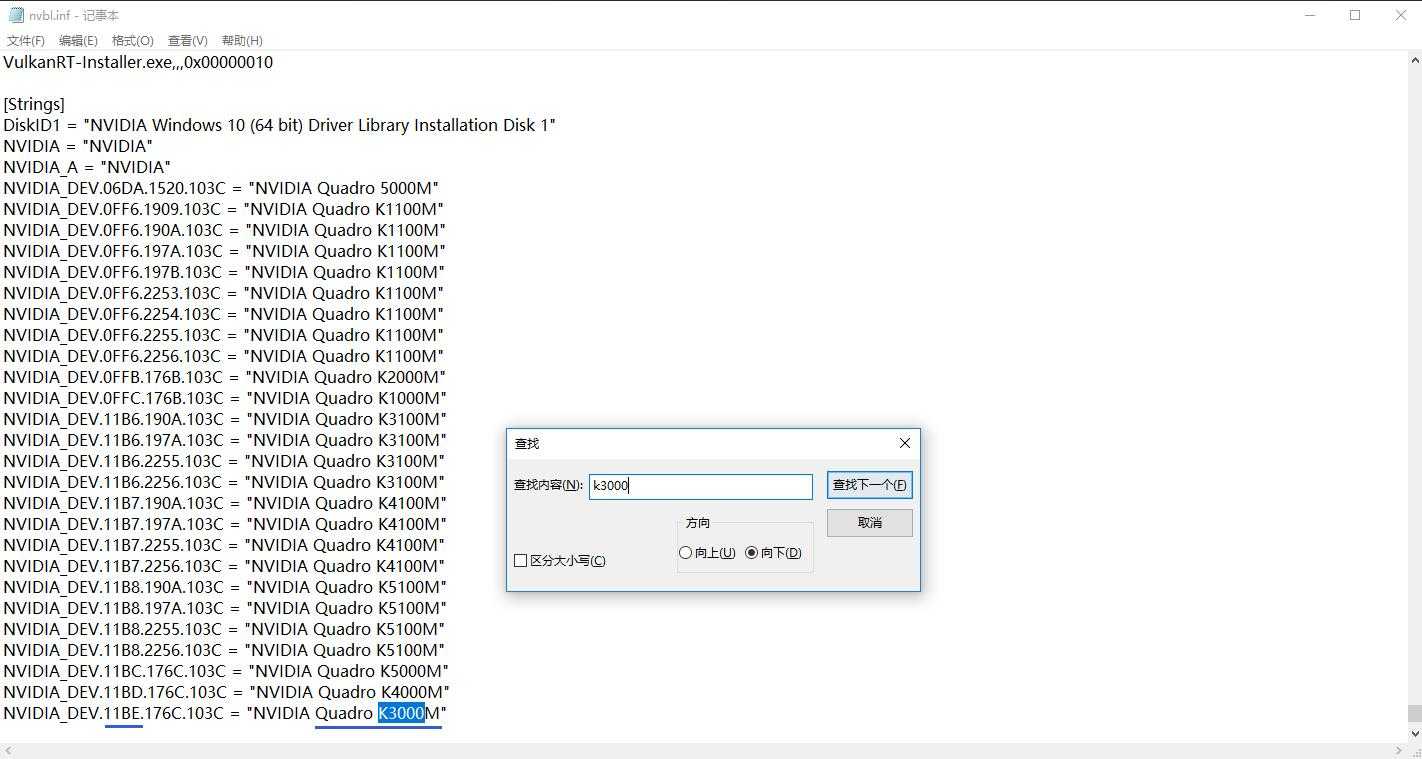This screenshot has width=1422, height=759.
Task: Click the NVIDIA_DEV.0FF6.2254.103C line
Action: click(223, 314)
